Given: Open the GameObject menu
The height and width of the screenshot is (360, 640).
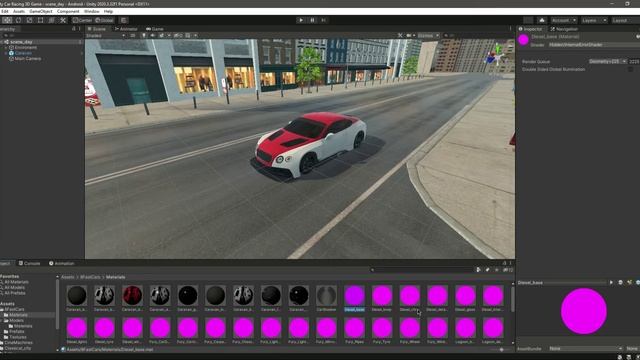Looking at the screenshot, I should pos(41,11).
